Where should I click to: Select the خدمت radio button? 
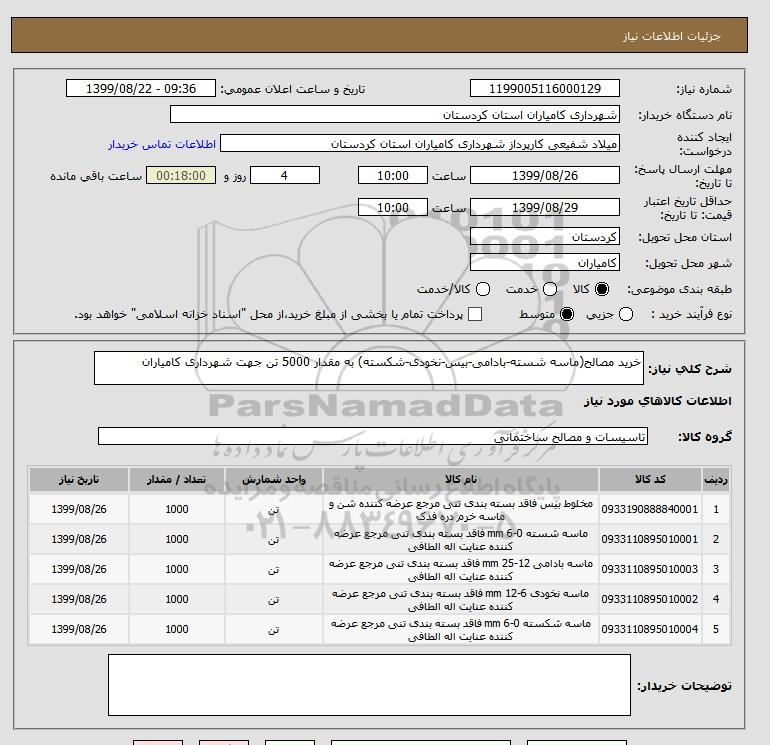[550, 289]
